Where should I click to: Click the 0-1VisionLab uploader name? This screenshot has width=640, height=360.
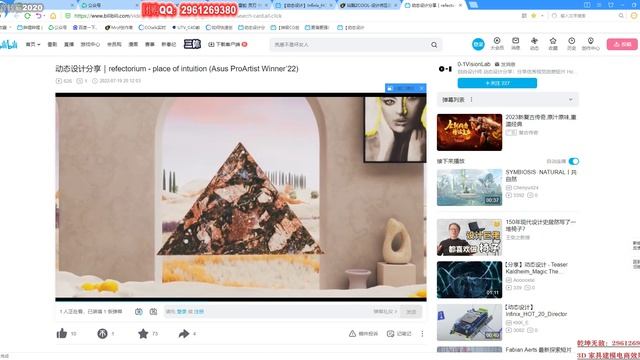[x=474, y=64]
